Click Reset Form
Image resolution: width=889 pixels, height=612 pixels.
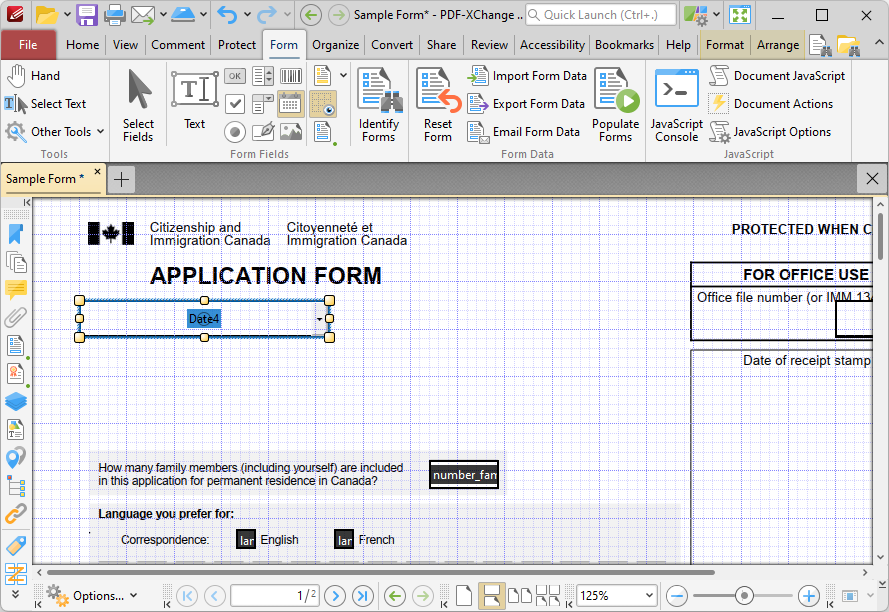438,105
